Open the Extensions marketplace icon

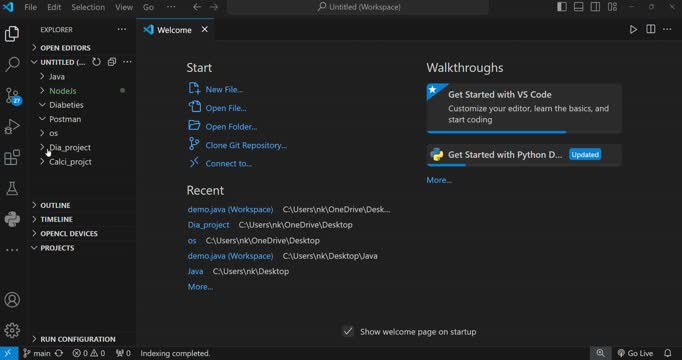pyautogui.click(x=12, y=157)
